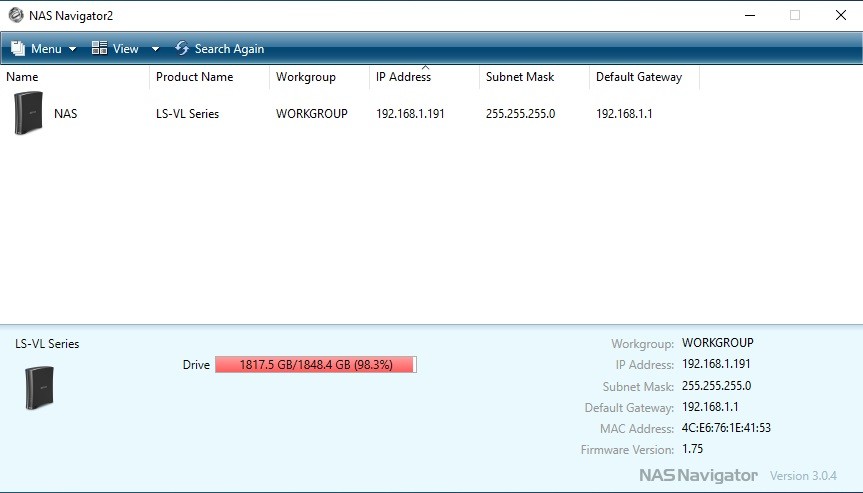Sort by the IP Address column header

(424, 77)
